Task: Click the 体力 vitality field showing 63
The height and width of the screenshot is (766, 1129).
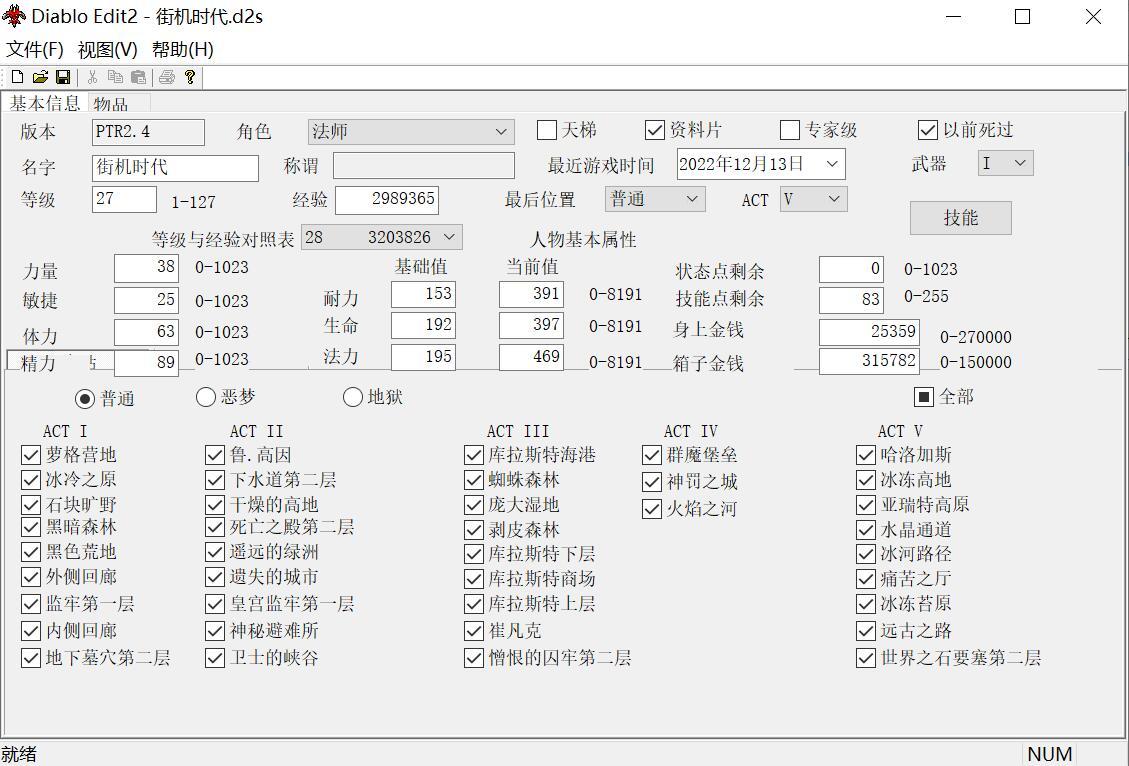Action: pos(146,332)
